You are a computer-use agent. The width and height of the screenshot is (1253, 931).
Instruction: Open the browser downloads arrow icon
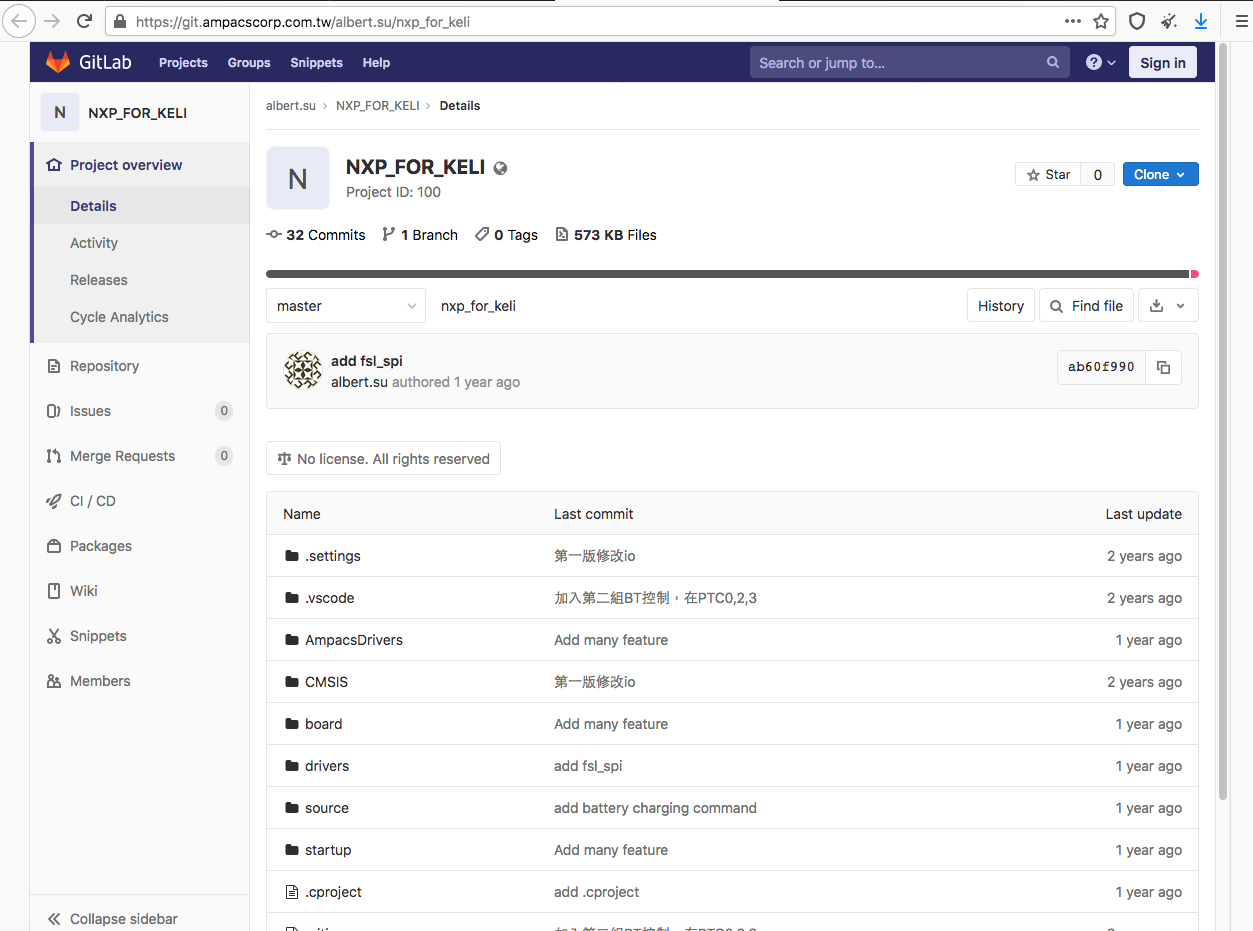pyautogui.click(x=1201, y=21)
